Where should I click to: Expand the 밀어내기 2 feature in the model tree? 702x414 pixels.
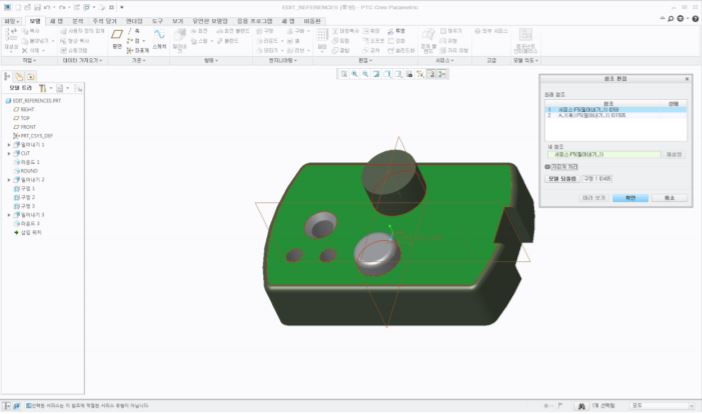9,180
